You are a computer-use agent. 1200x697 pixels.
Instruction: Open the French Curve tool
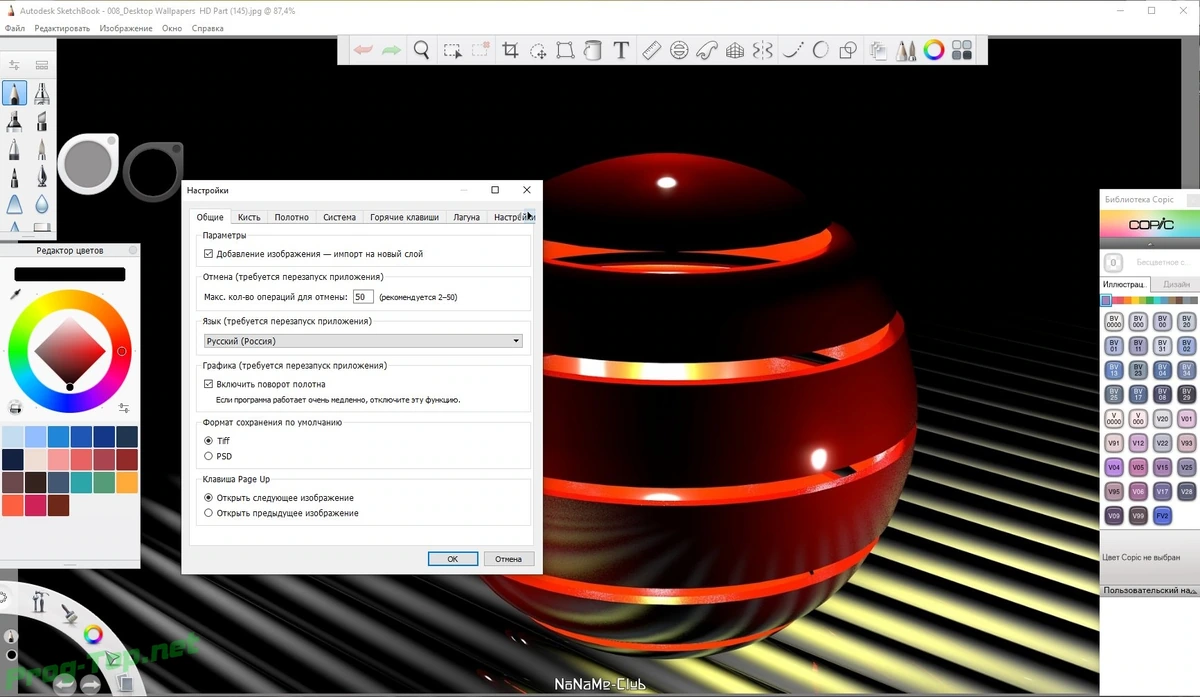pos(707,50)
